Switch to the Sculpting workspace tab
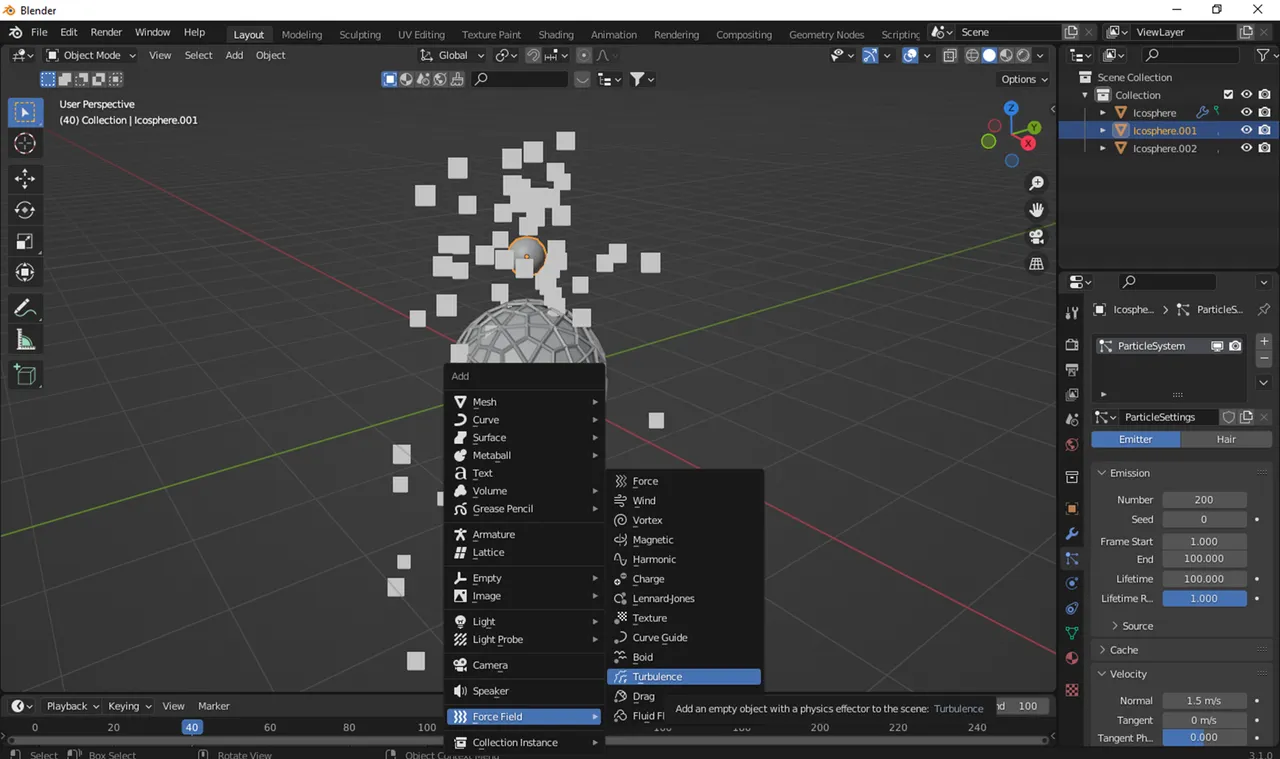The width and height of the screenshot is (1280, 759). (360, 34)
